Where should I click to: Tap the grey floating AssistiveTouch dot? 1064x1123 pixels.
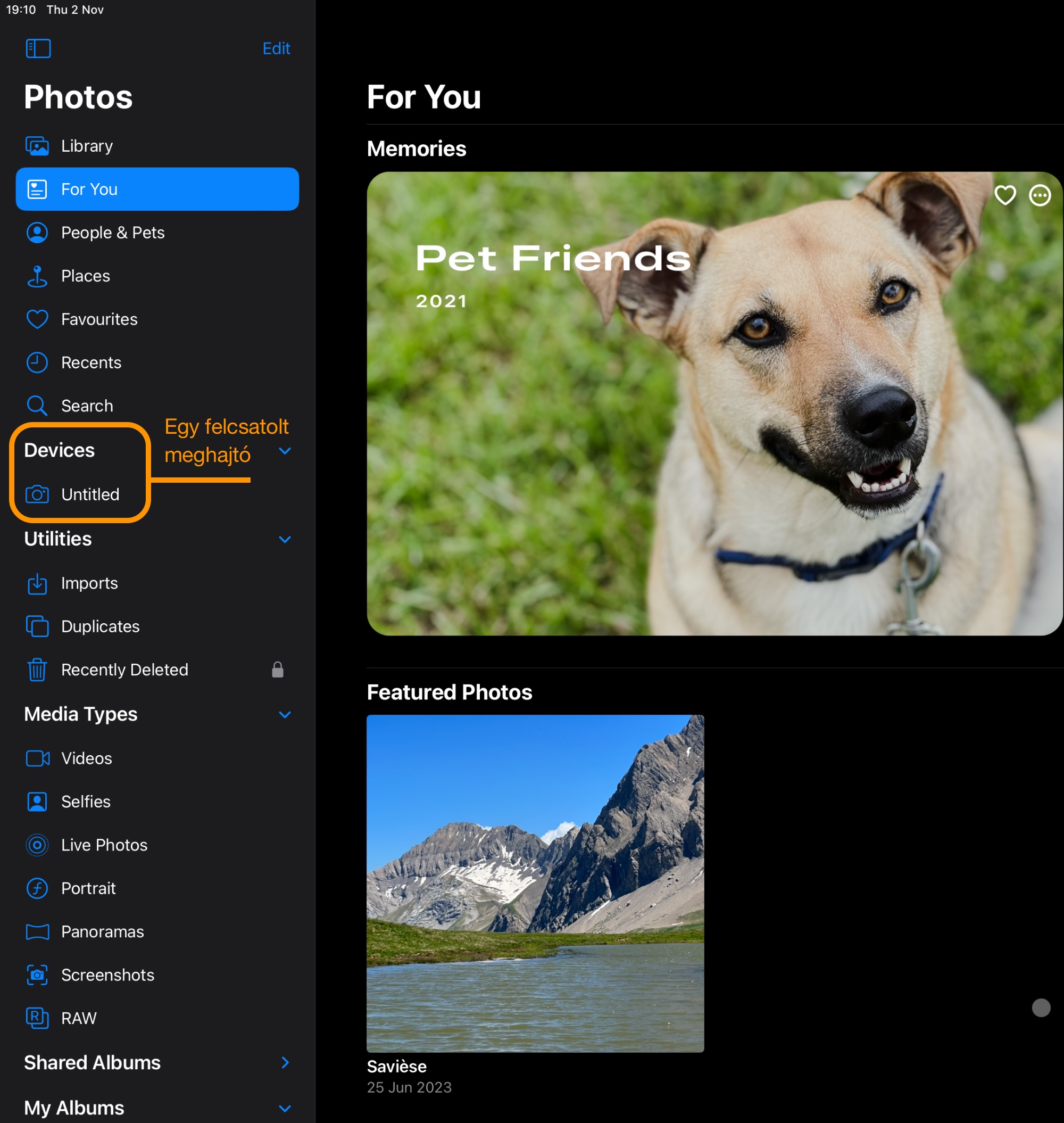pos(1041,1008)
